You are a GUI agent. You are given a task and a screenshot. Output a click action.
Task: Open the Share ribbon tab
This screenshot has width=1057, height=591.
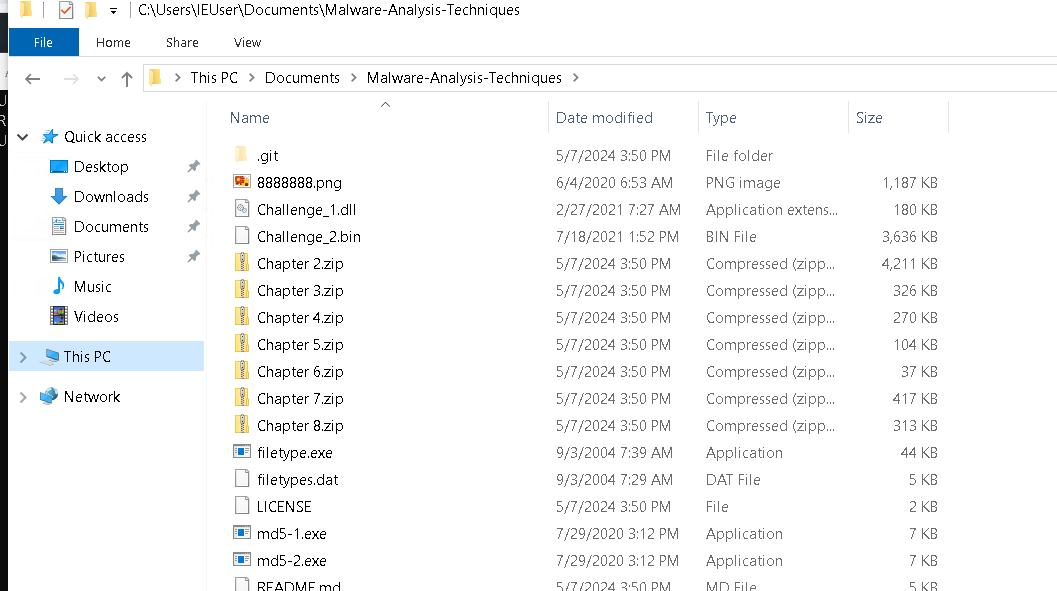182,43
